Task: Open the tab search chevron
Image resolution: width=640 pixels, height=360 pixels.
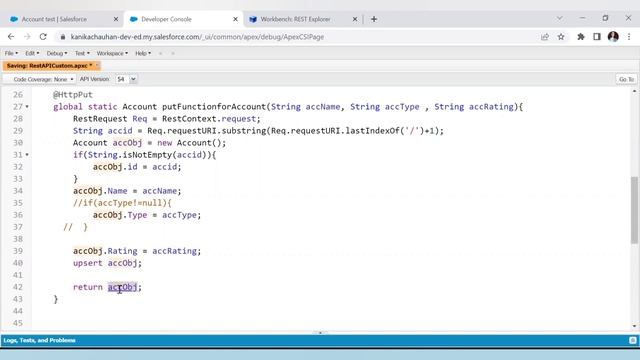Action: (x=560, y=18)
